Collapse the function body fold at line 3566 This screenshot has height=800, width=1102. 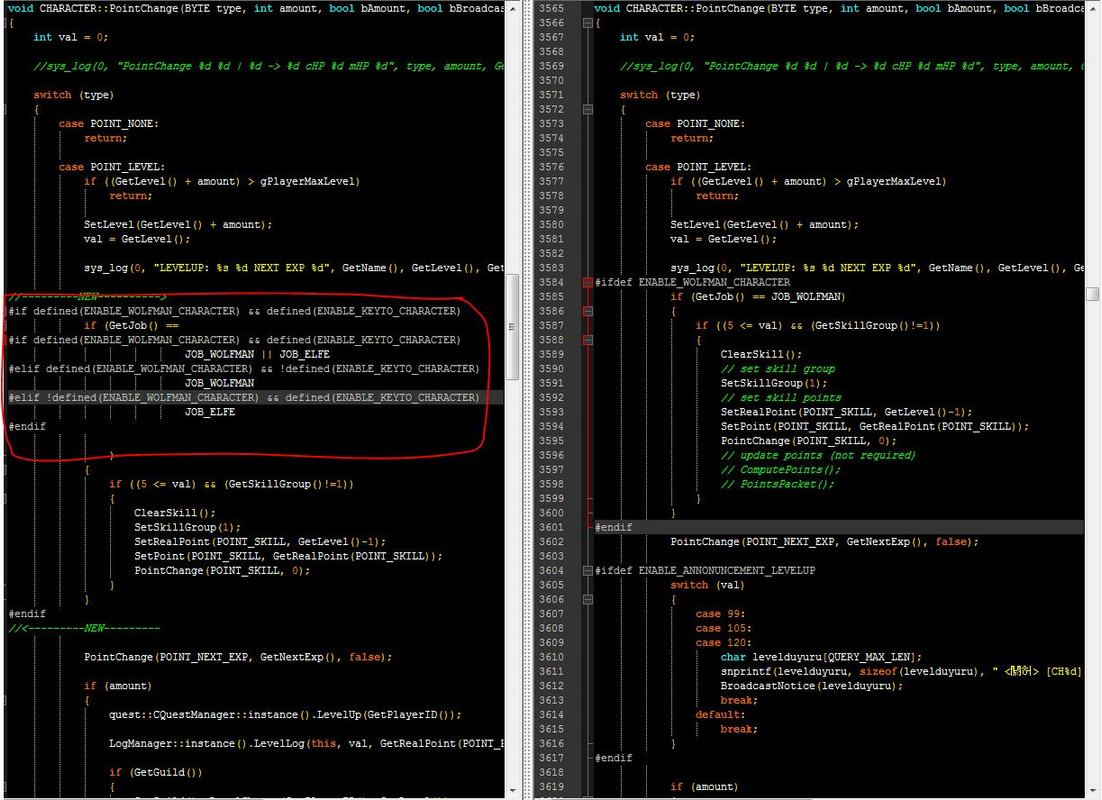pyautogui.click(x=588, y=23)
